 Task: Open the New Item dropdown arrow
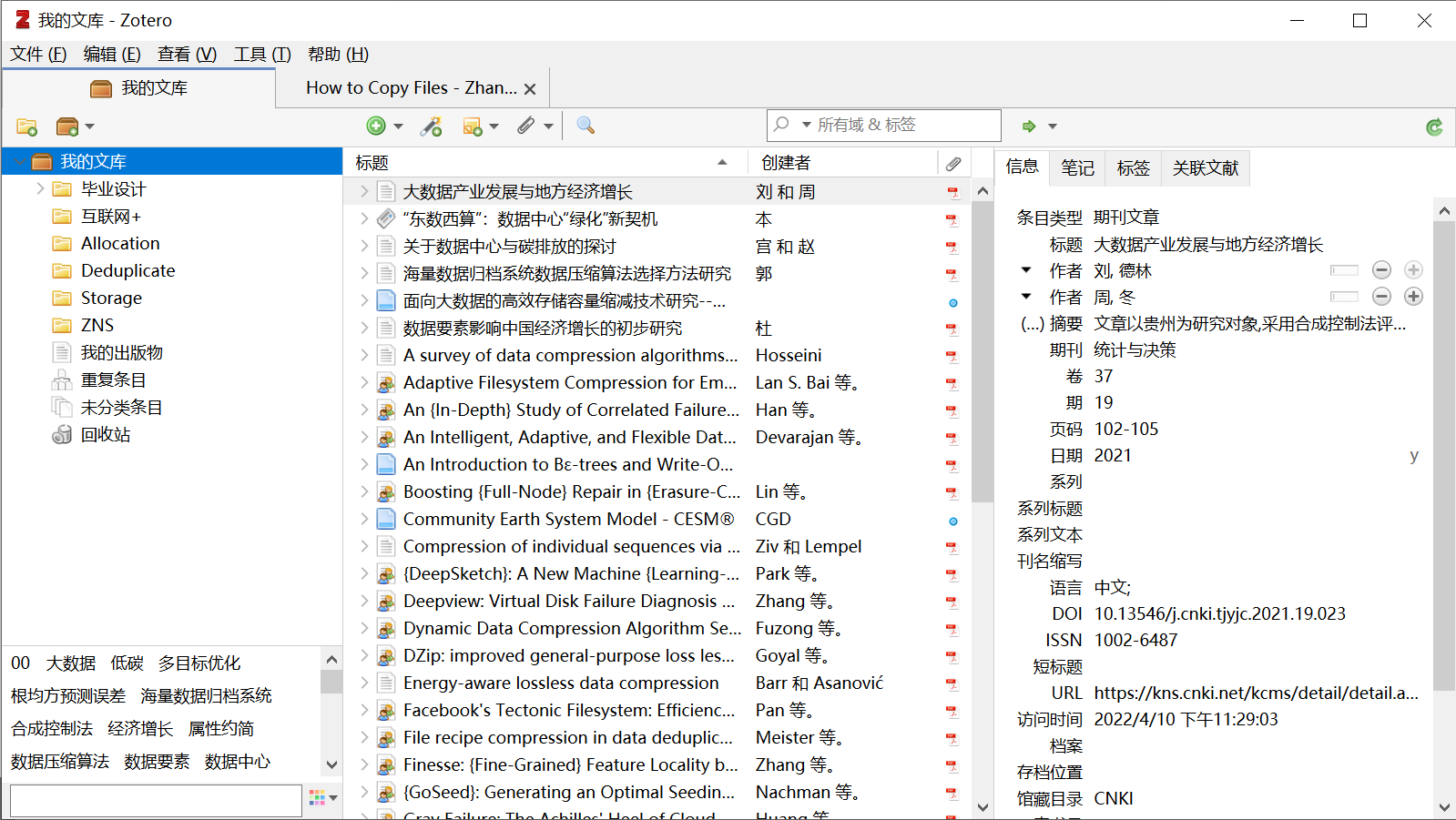[398, 127]
